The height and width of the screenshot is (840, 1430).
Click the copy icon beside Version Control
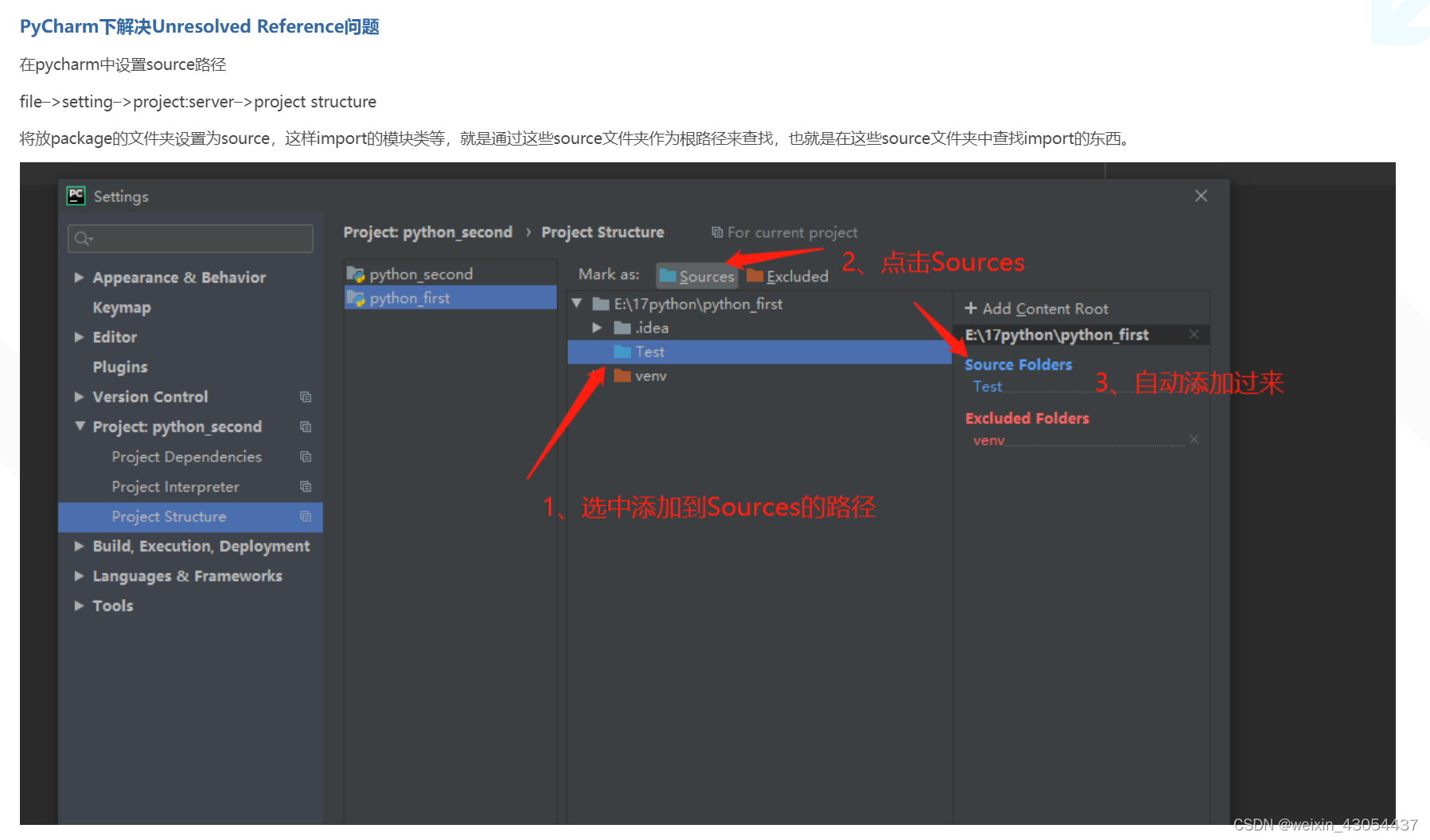click(306, 396)
